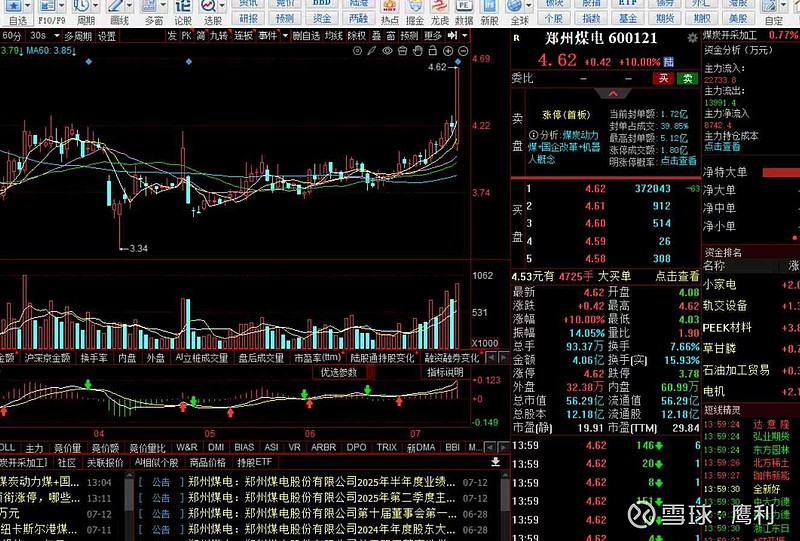Screen dimensions: 800x541
Task: Expand the 全球 dropdown arrow
Action: [x=529, y=6]
